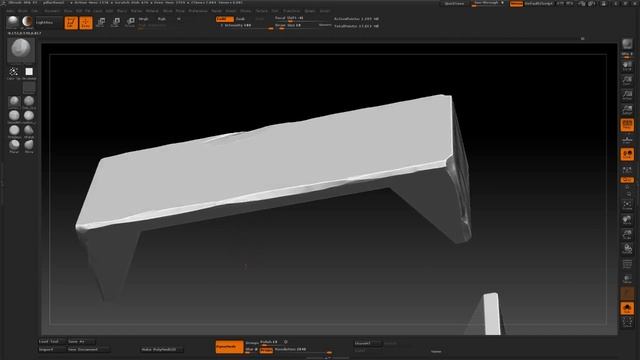Select the Planar brush in the left palette
640x360 pixels.
coord(14,146)
